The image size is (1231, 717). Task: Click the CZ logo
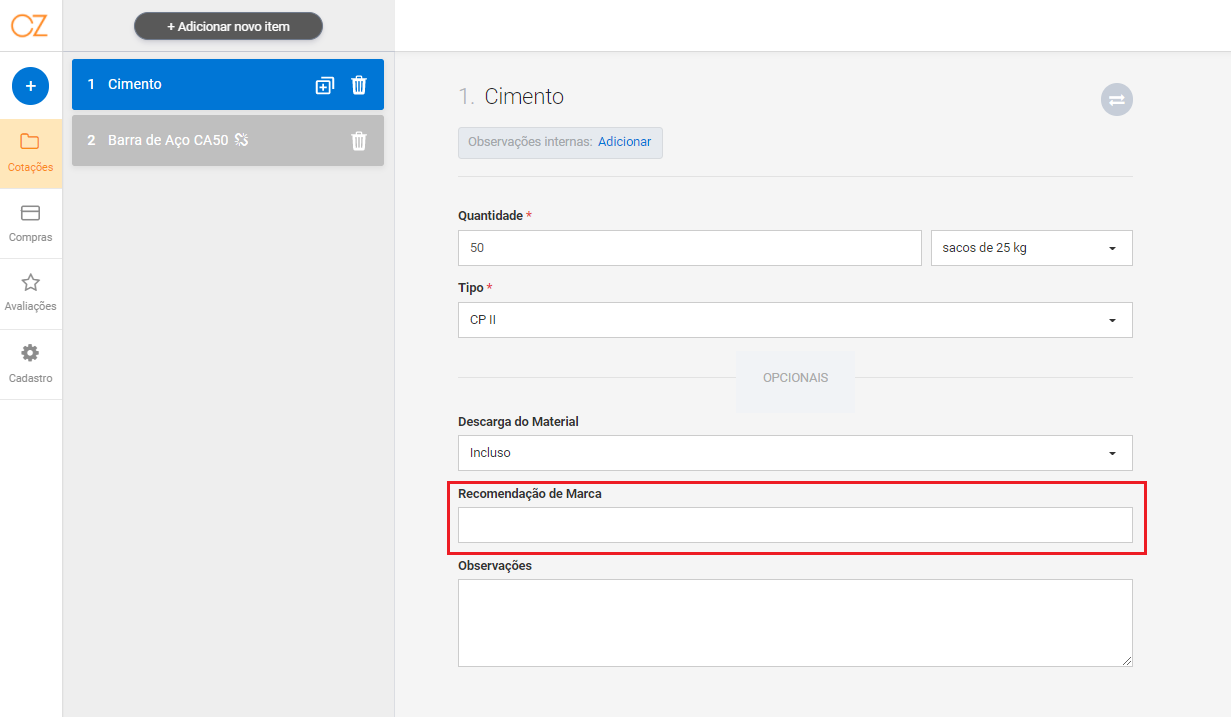pos(30,25)
